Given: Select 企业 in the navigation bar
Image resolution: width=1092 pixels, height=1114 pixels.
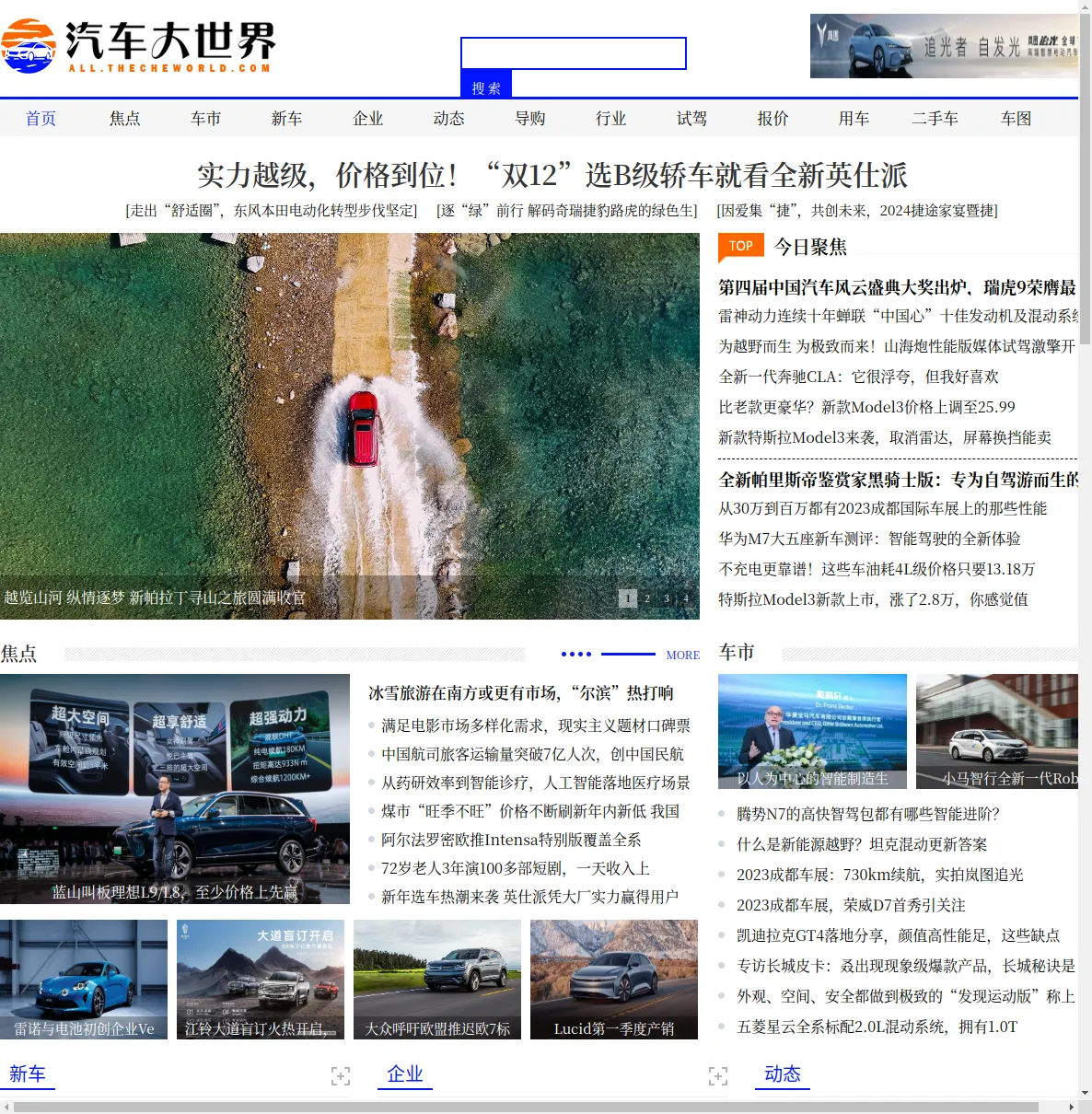Looking at the screenshot, I should click(368, 119).
